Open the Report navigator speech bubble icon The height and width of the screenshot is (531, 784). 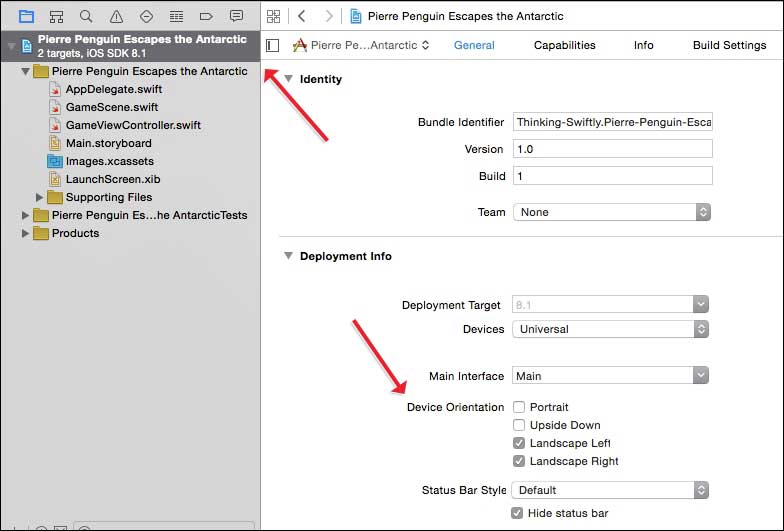[x=236, y=16]
